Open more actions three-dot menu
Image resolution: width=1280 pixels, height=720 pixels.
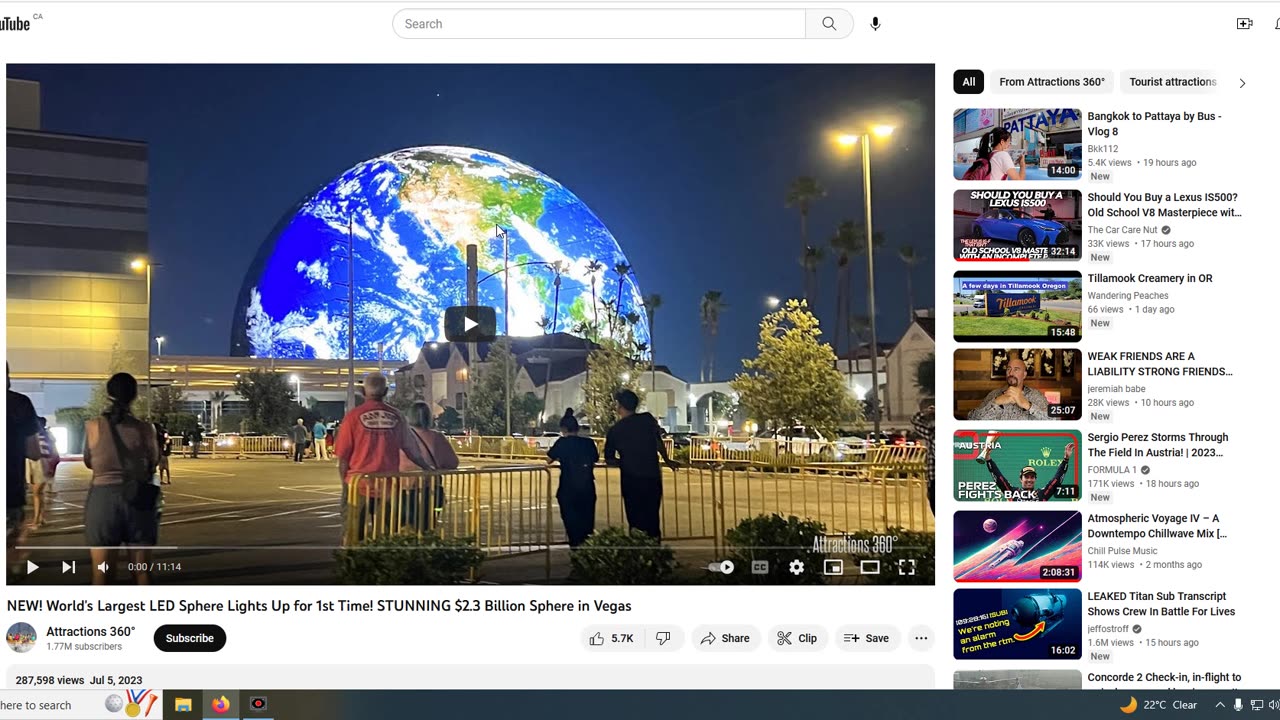coord(921,638)
